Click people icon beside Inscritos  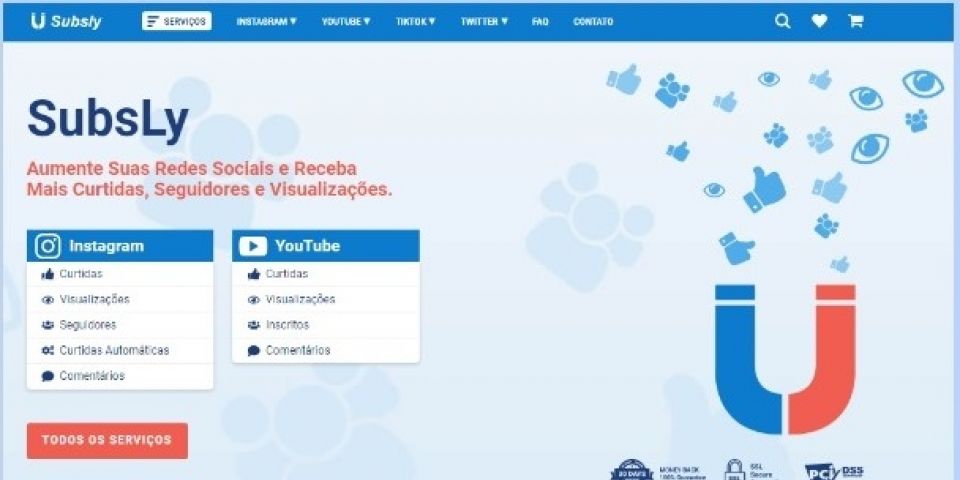click(254, 325)
